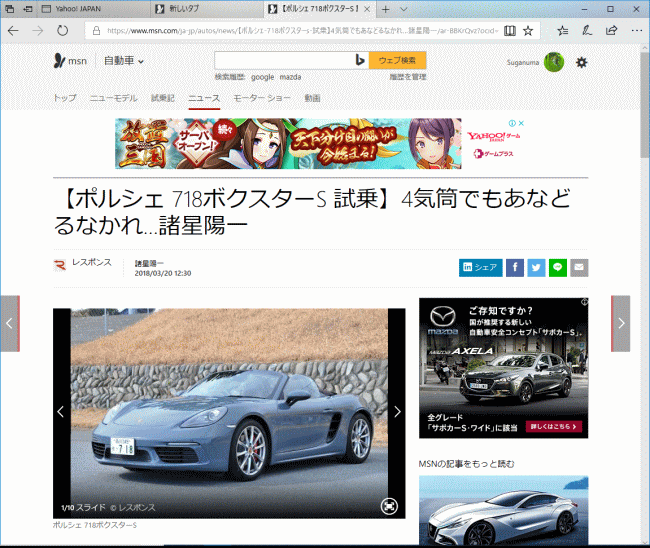Click the address bar URL
Viewport: 650px width, 548px height.
(x=303, y=31)
